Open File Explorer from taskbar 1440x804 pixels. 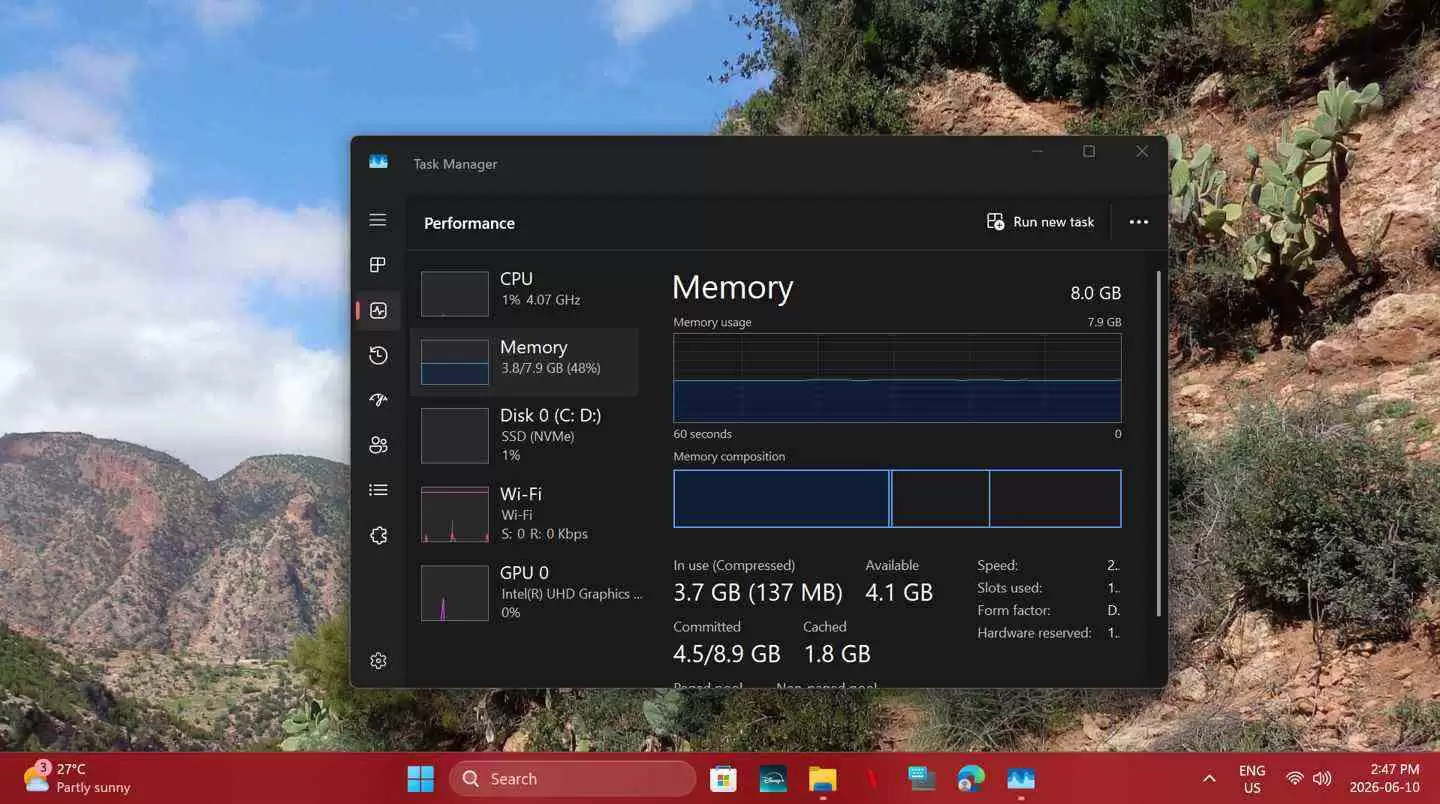click(x=822, y=779)
